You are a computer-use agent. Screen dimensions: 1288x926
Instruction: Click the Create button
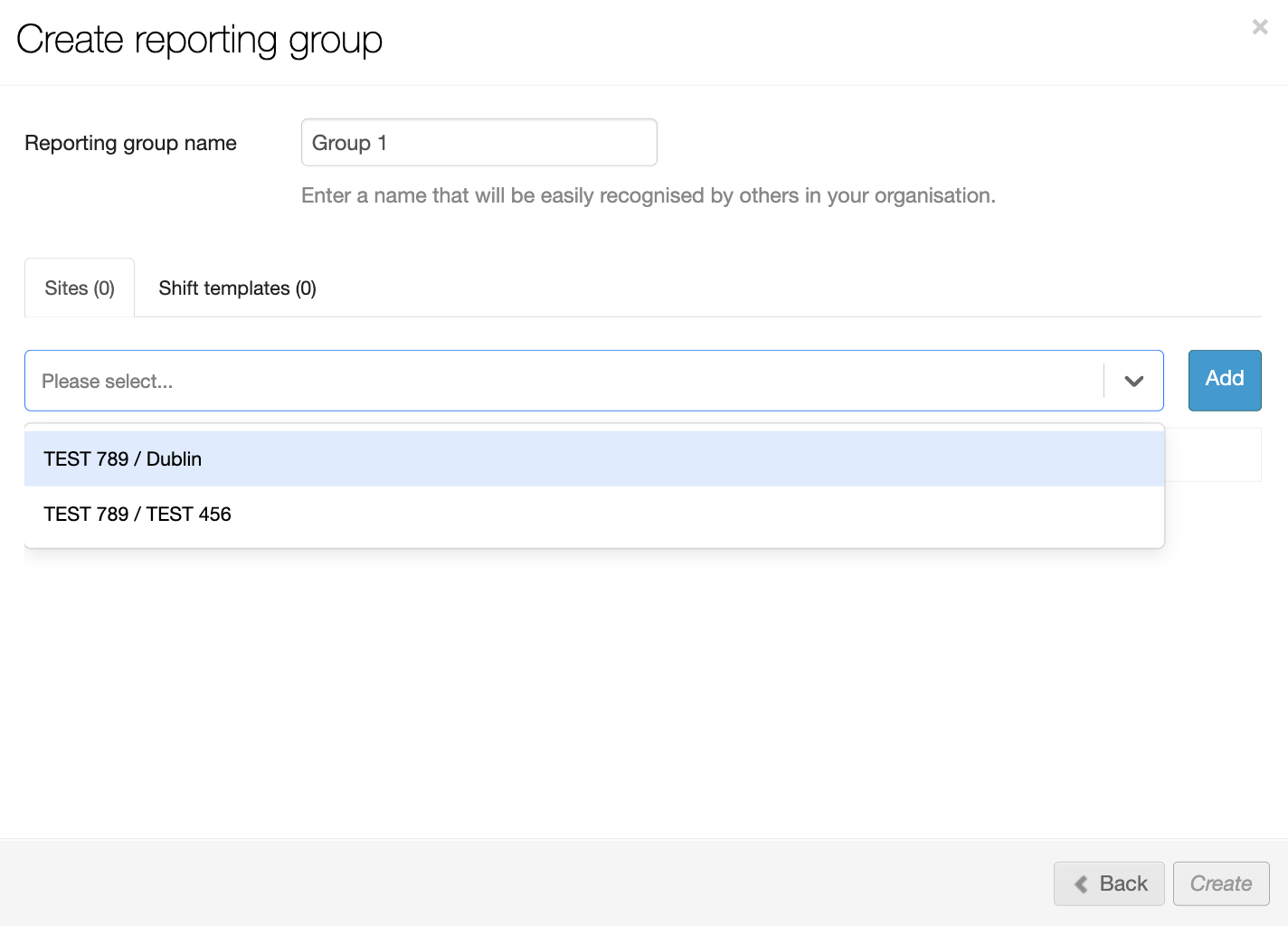coord(1220,883)
